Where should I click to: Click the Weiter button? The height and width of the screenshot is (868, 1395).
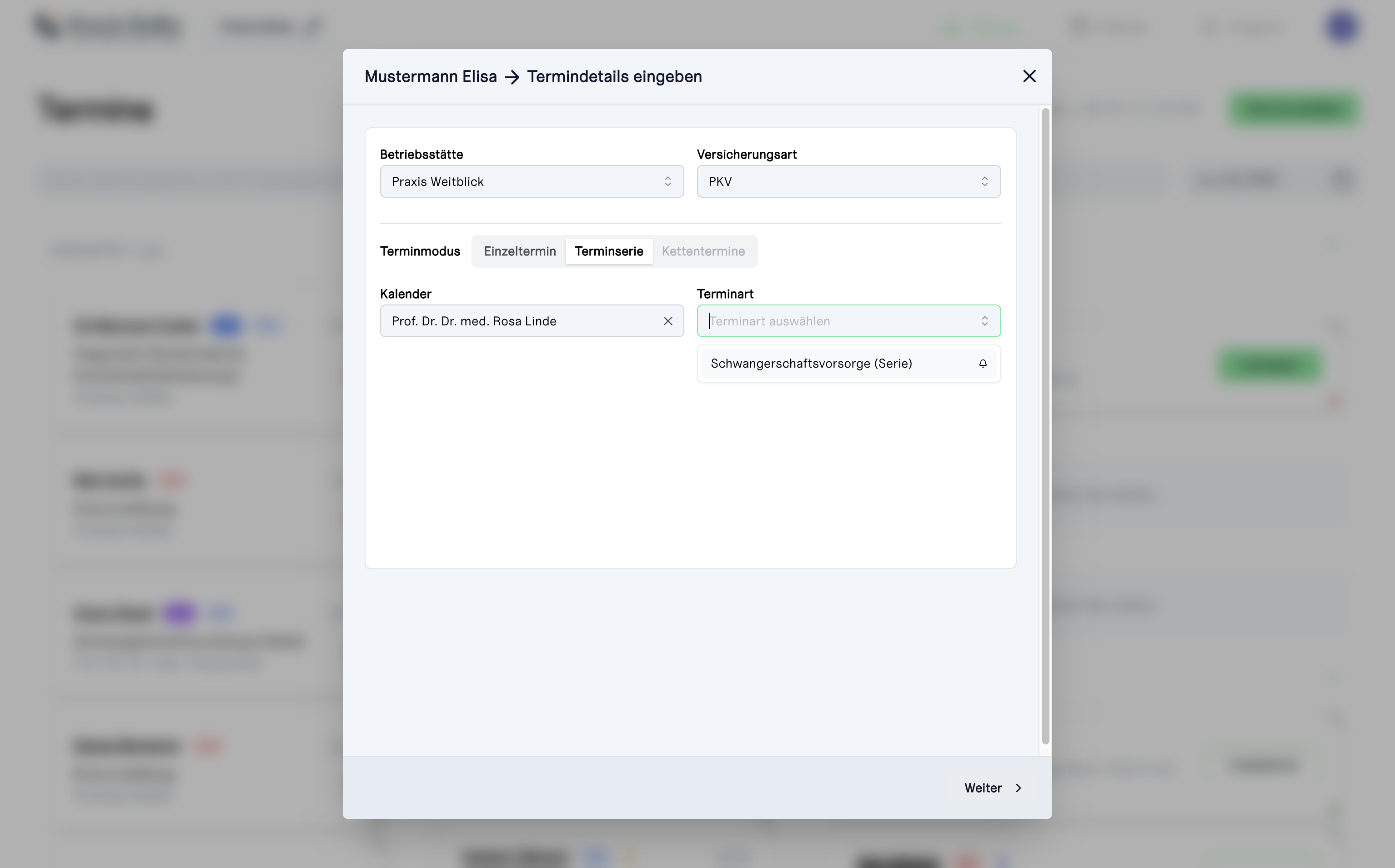click(x=993, y=788)
